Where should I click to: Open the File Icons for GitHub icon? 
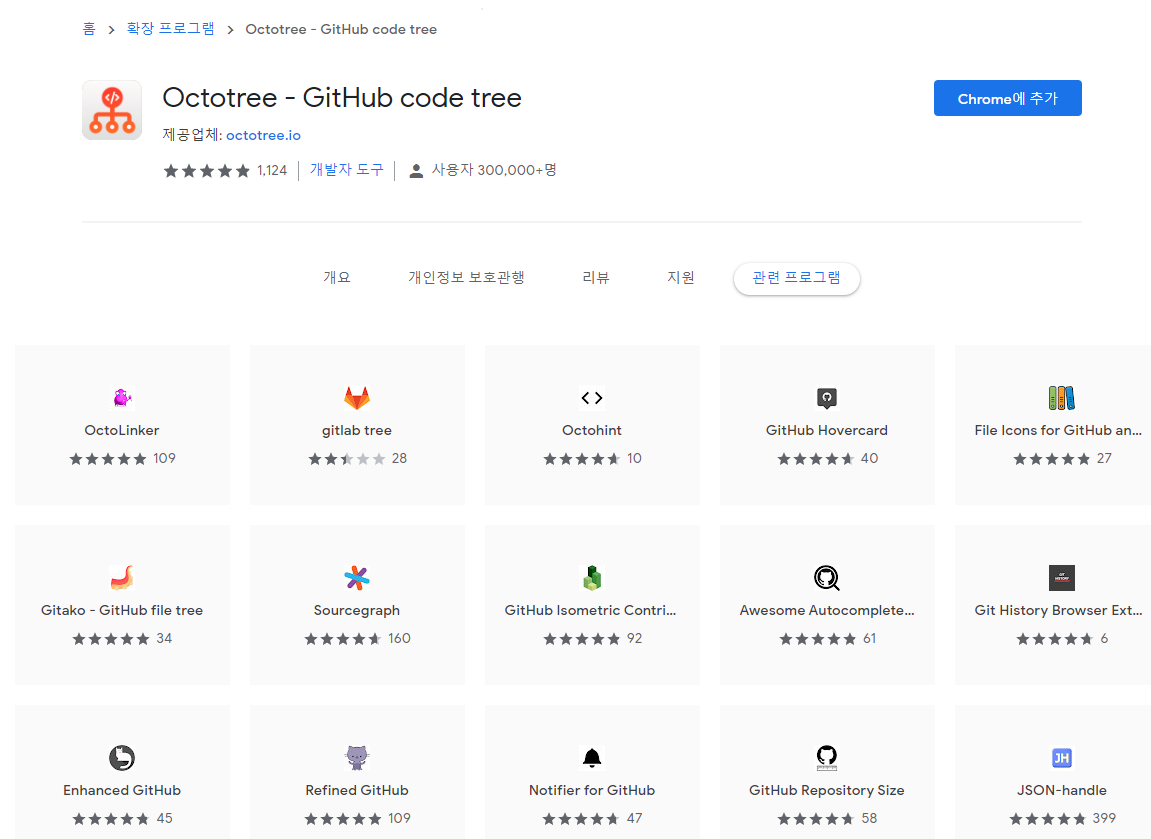[1061, 398]
